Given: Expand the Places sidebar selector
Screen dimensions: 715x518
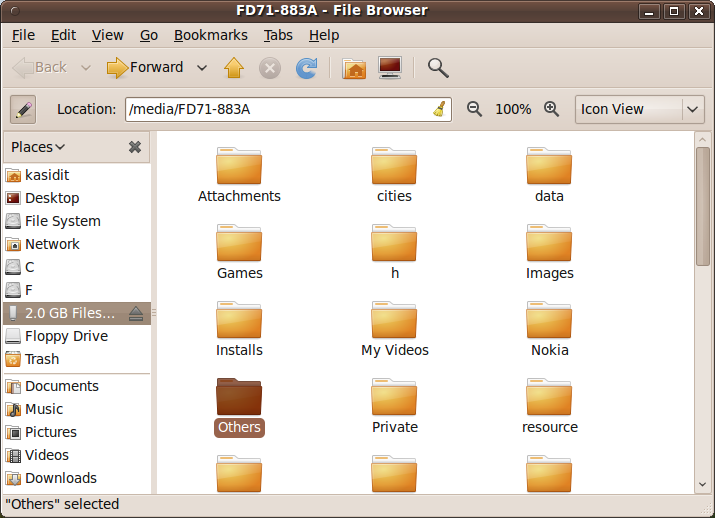Looking at the screenshot, I should coord(38,147).
